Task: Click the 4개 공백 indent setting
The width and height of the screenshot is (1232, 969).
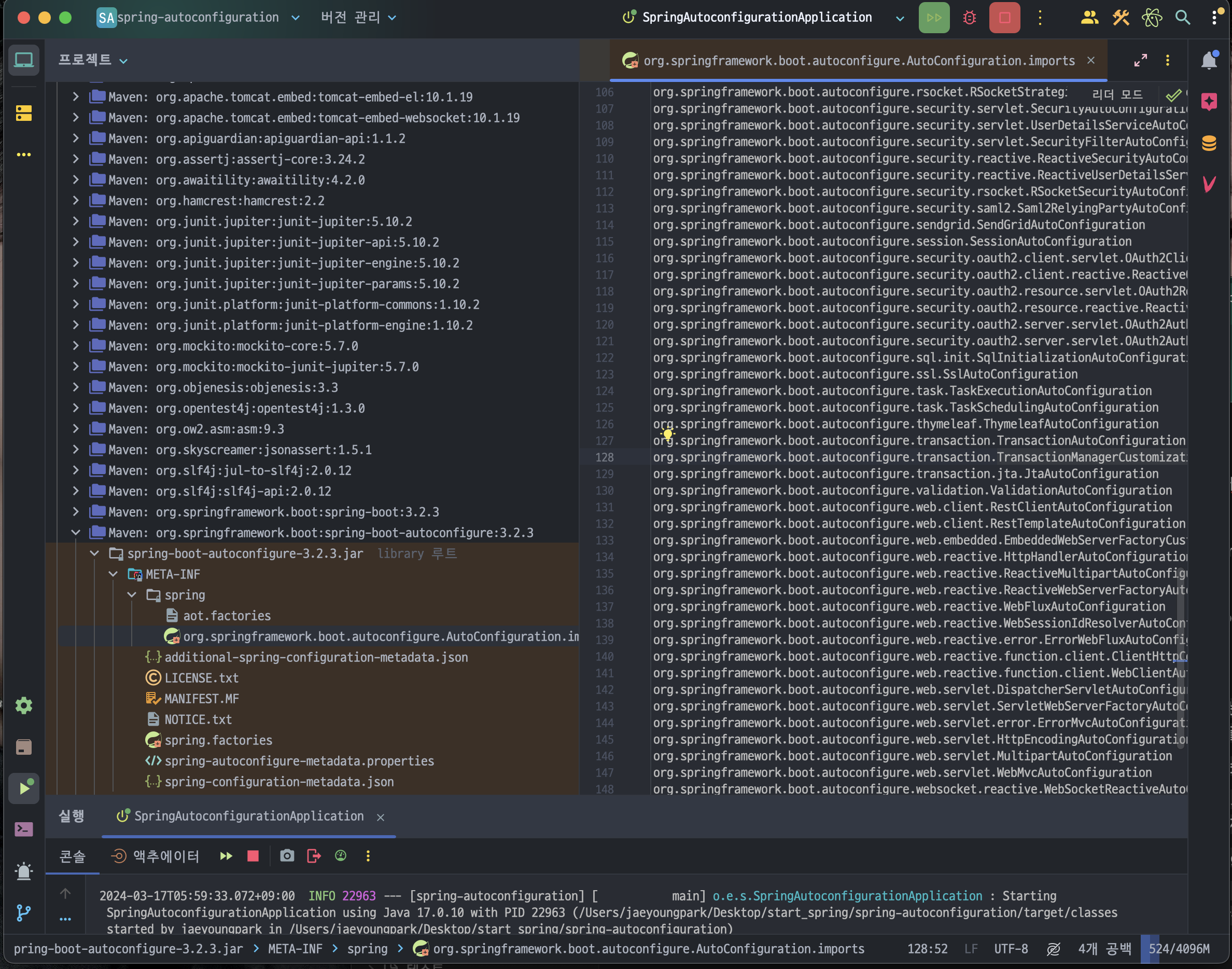Action: [1104, 949]
